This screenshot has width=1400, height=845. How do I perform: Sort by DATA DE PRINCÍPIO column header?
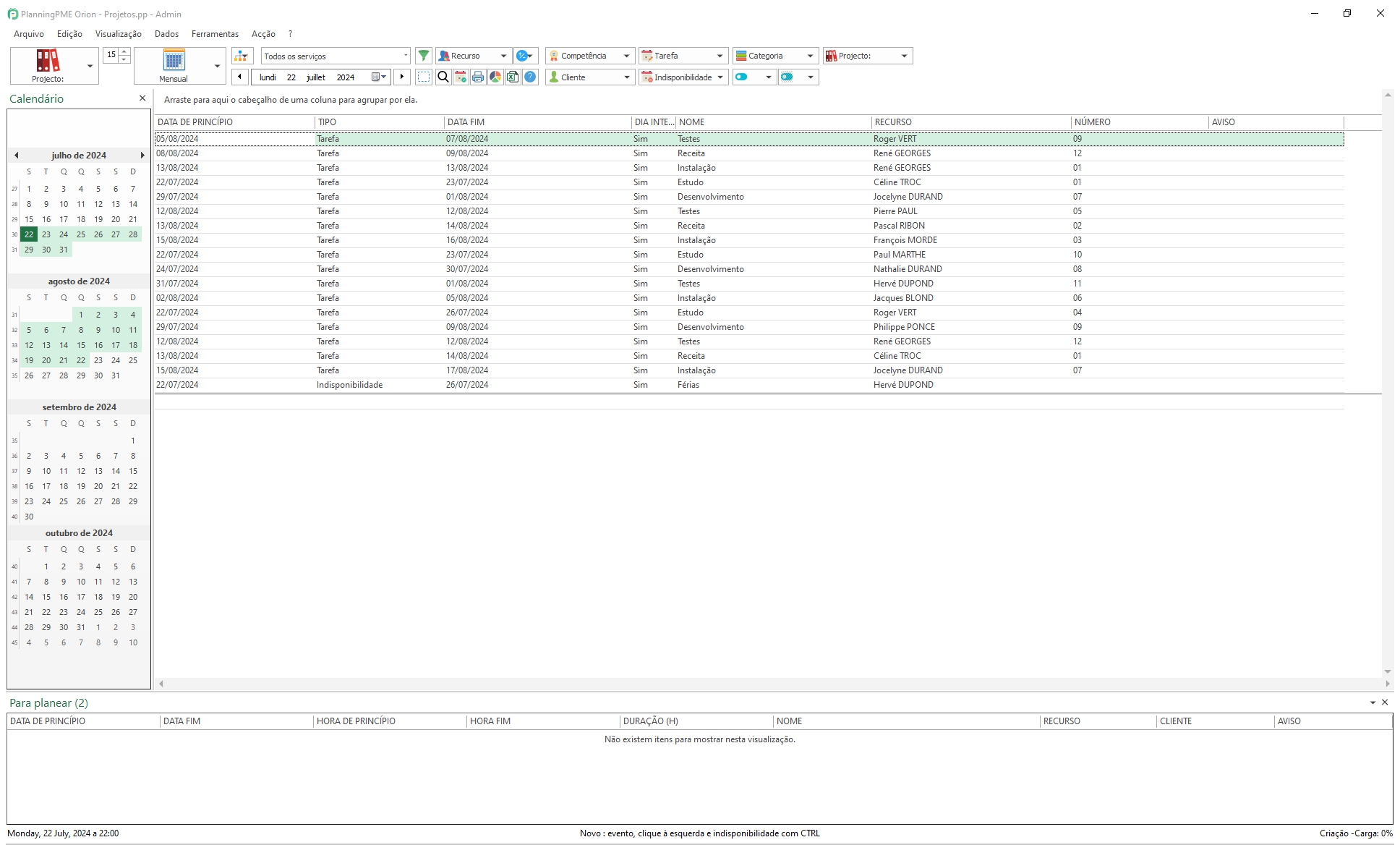pos(234,122)
